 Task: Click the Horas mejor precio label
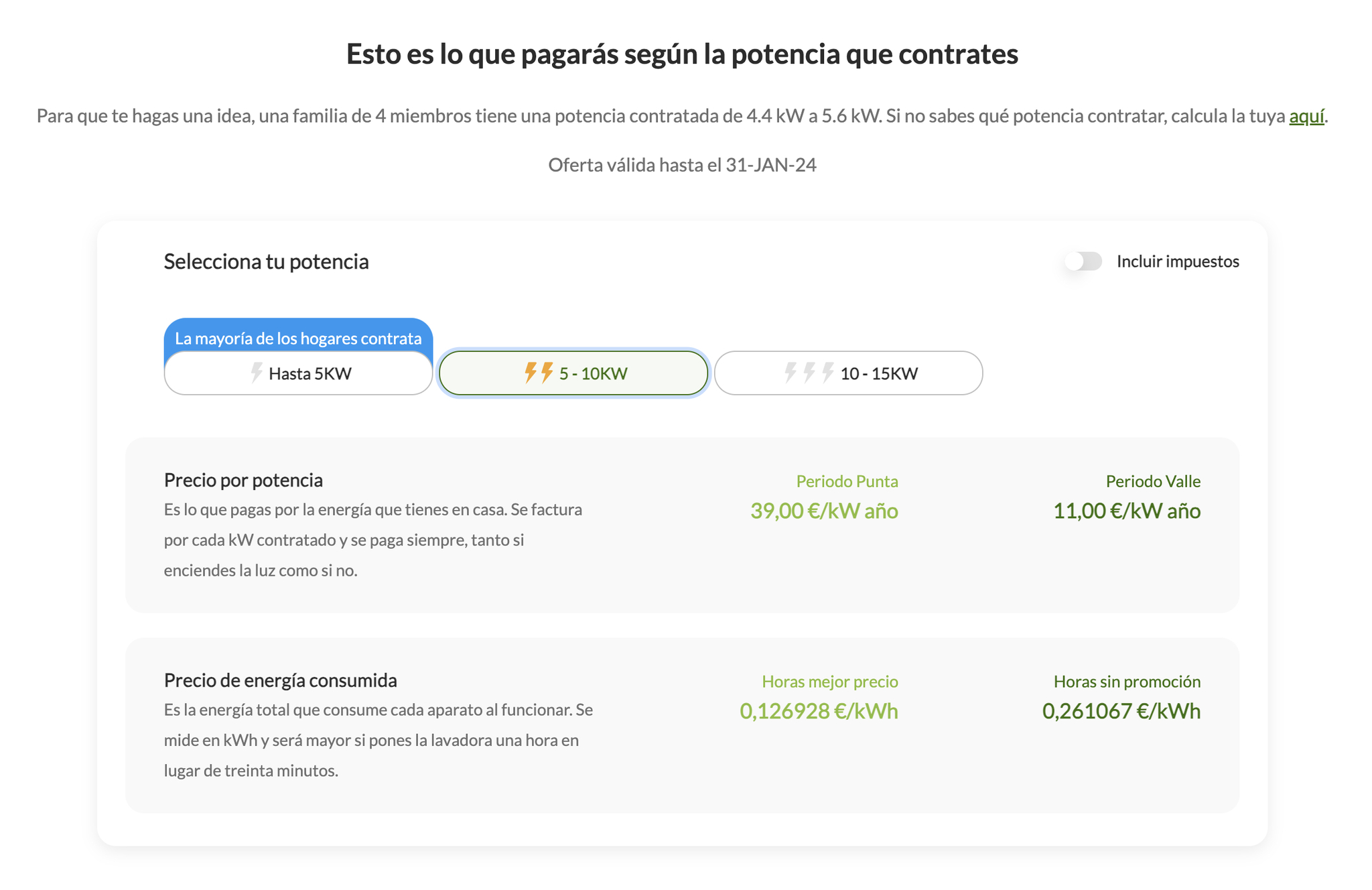point(829,682)
